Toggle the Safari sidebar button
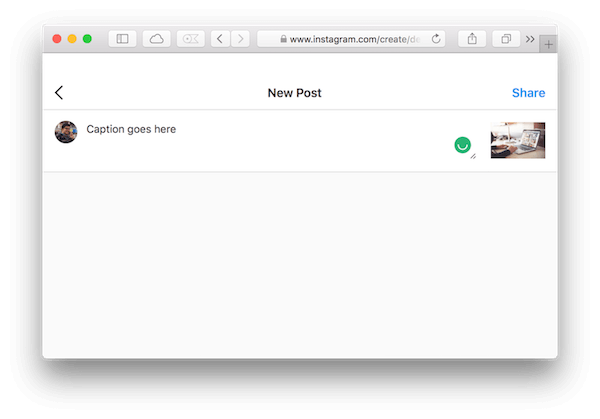 tap(122, 39)
